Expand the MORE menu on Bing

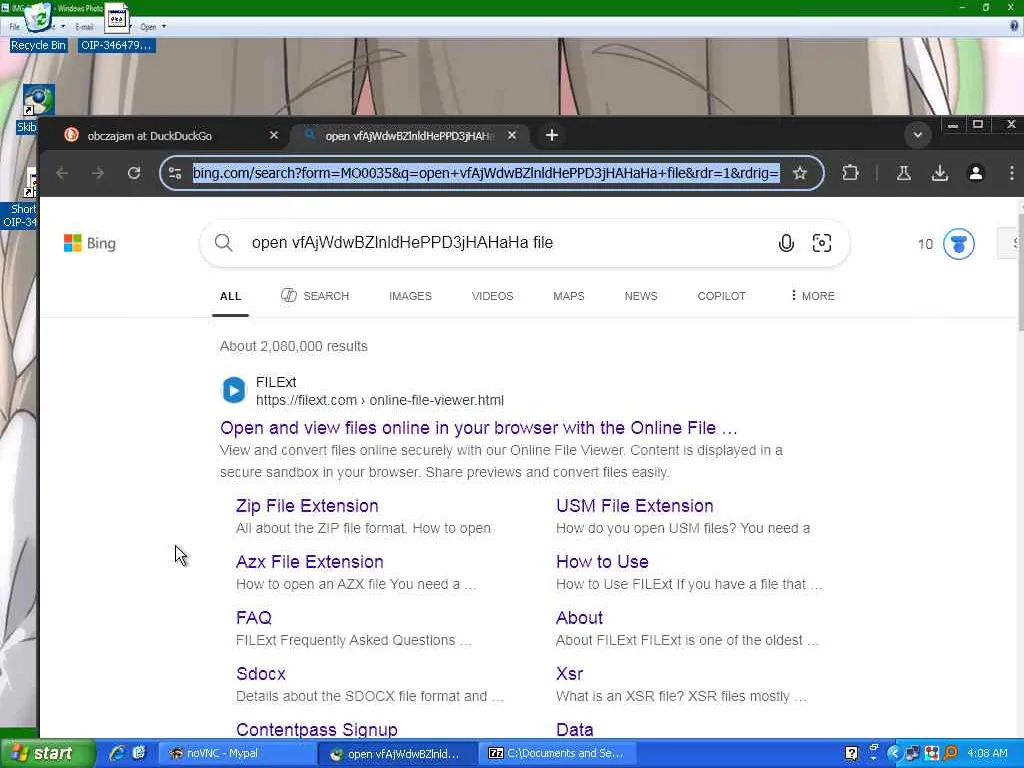[x=812, y=296]
